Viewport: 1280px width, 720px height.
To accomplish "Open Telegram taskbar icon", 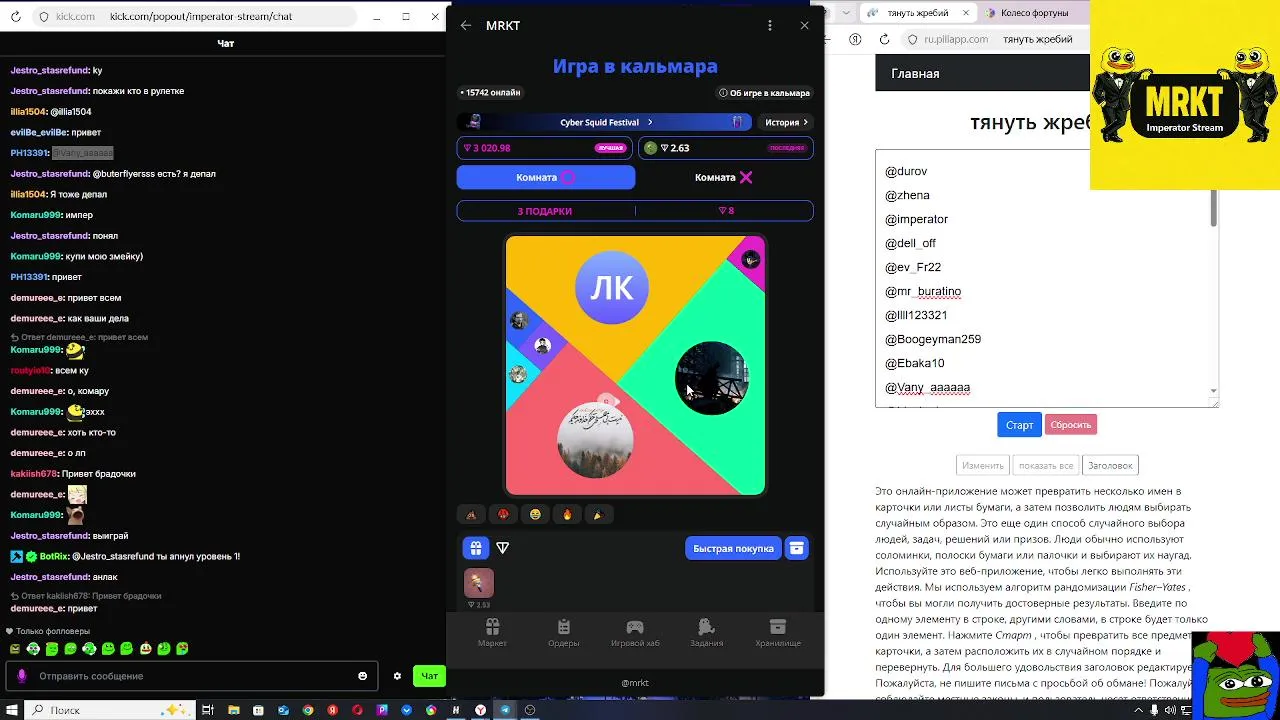I will point(505,710).
